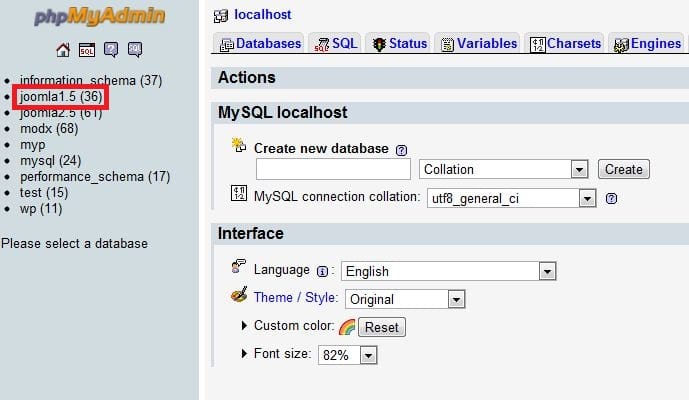Open the Theme / Style link
The height and width of the screenshot is (400, 689).
[296, 298]
